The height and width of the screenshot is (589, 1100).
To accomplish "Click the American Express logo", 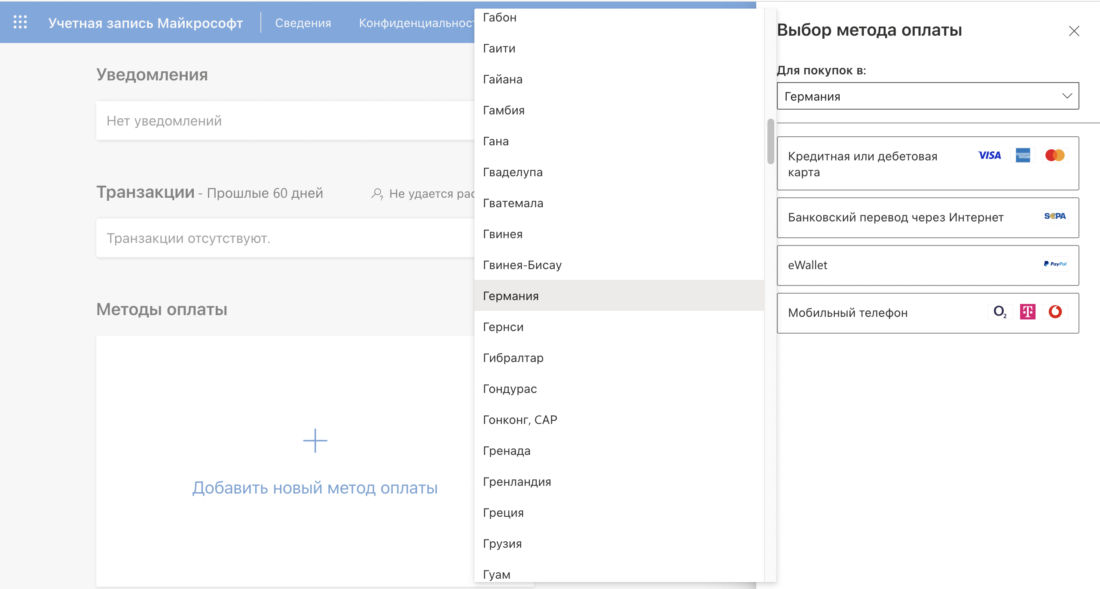I will point(1023,156).
